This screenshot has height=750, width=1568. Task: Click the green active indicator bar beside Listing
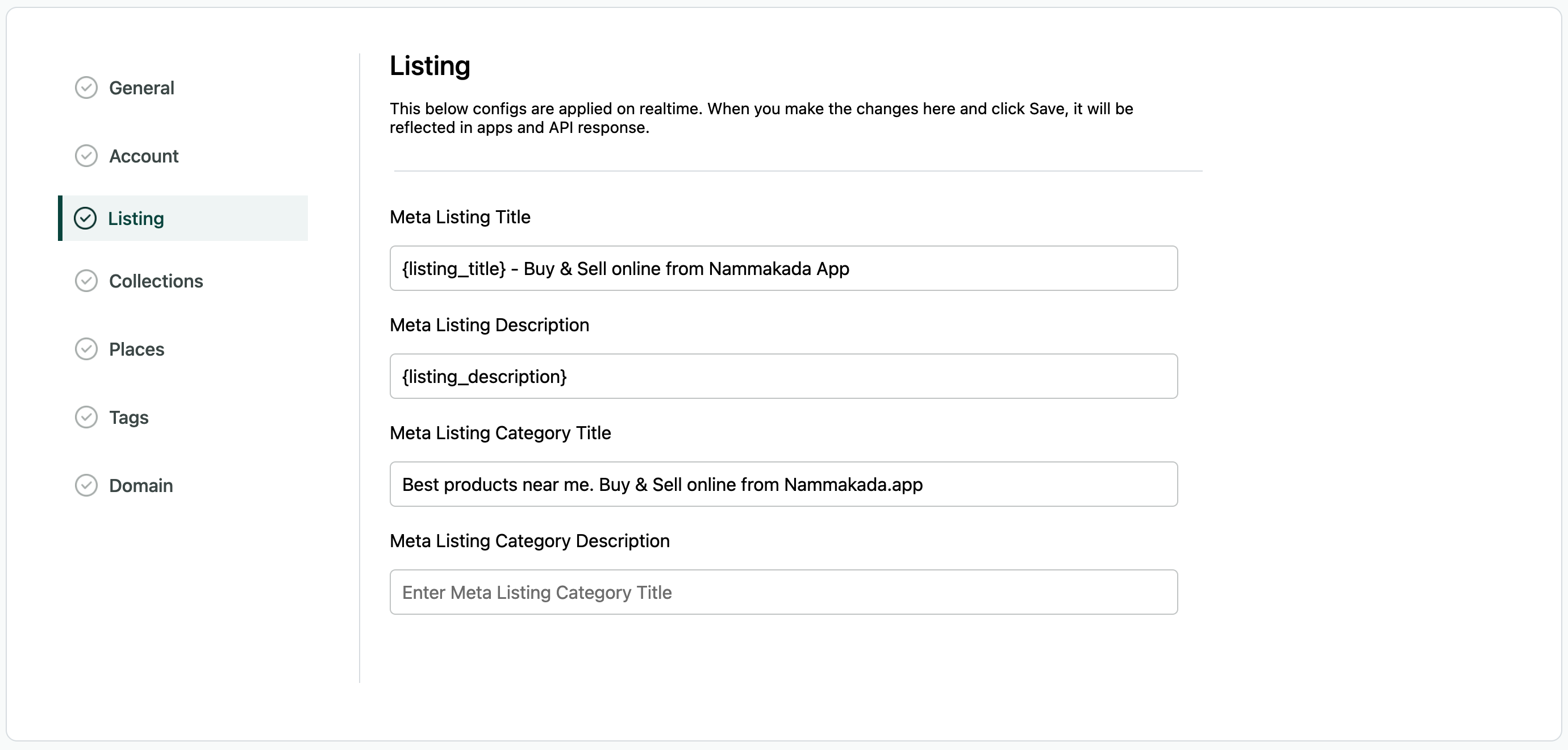coord(60,218)
